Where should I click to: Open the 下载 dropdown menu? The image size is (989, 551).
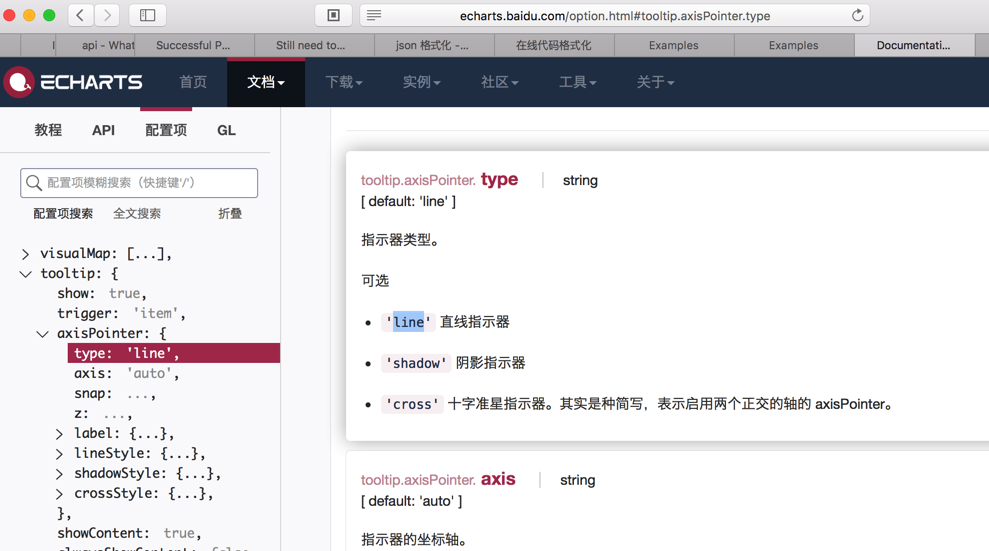click(344, 82)
